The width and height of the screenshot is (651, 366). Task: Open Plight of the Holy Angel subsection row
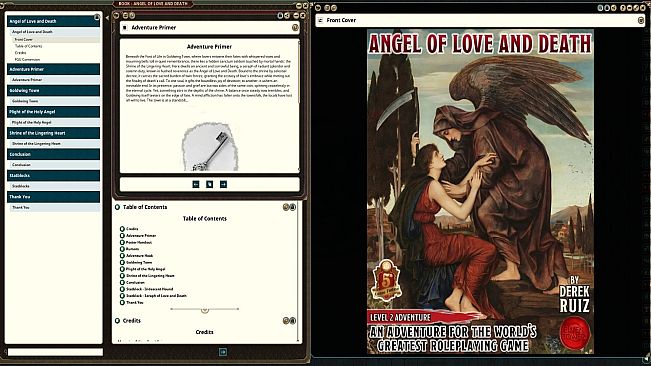point(55,122)
